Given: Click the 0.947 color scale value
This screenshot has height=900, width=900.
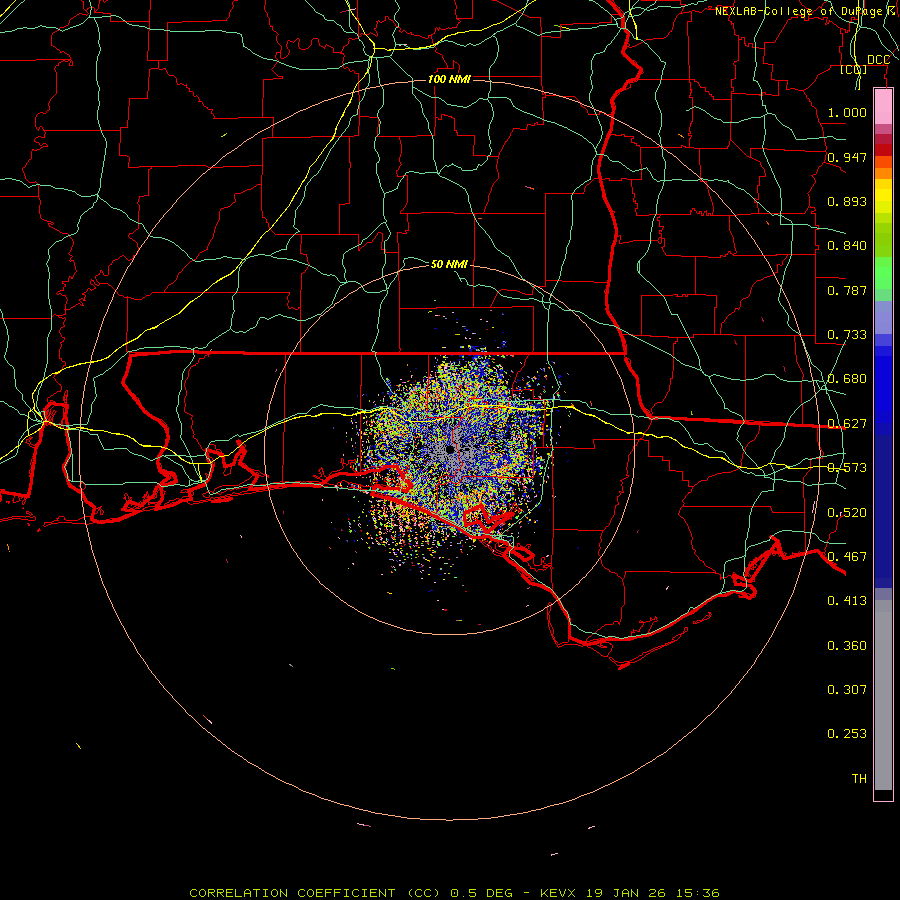Looking at the screenshot, I should pyautogui.click(x=847, y=157).
